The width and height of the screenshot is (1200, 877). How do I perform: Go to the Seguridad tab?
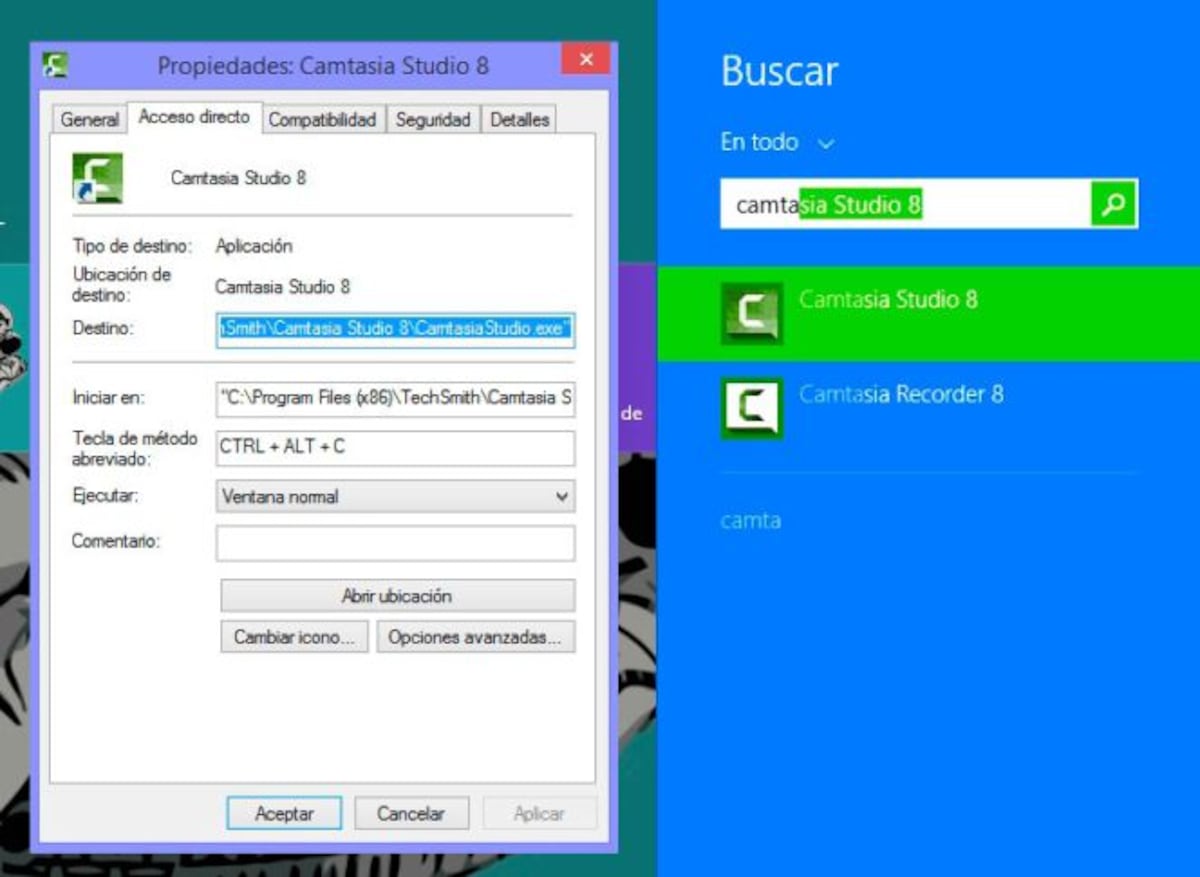click(432, 120)
